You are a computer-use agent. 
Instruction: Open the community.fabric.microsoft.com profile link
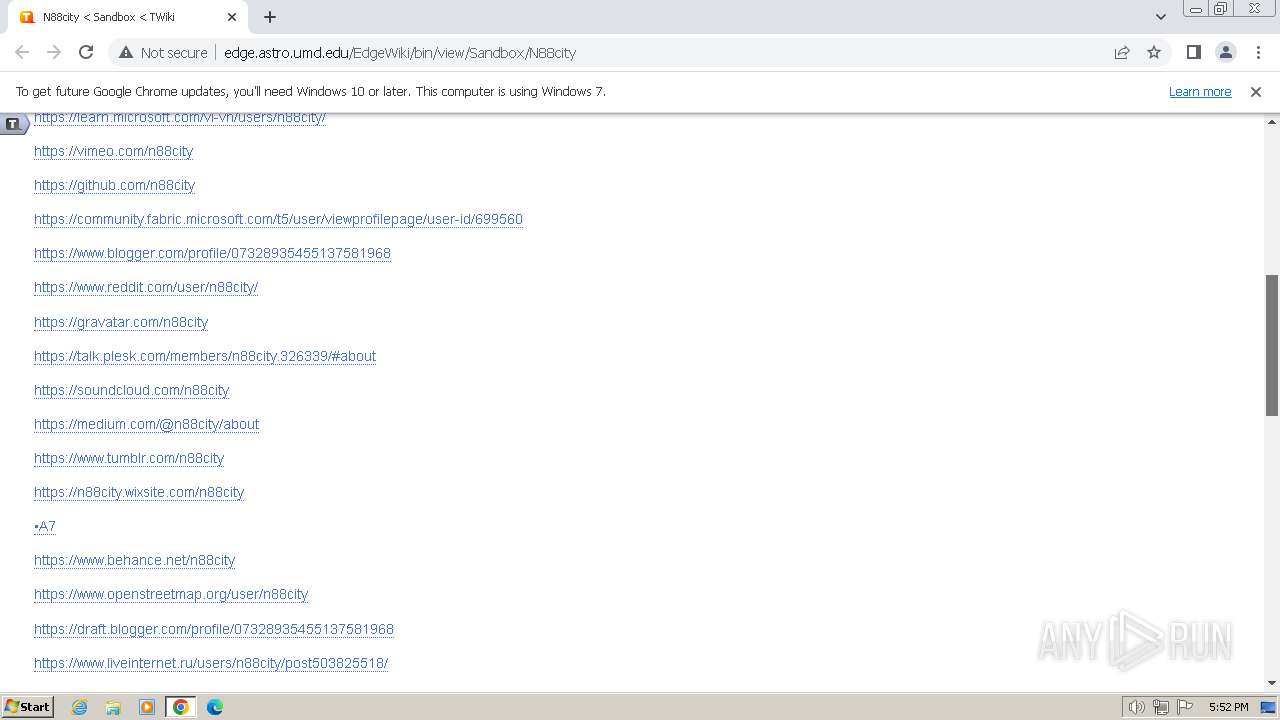point(278,219)
